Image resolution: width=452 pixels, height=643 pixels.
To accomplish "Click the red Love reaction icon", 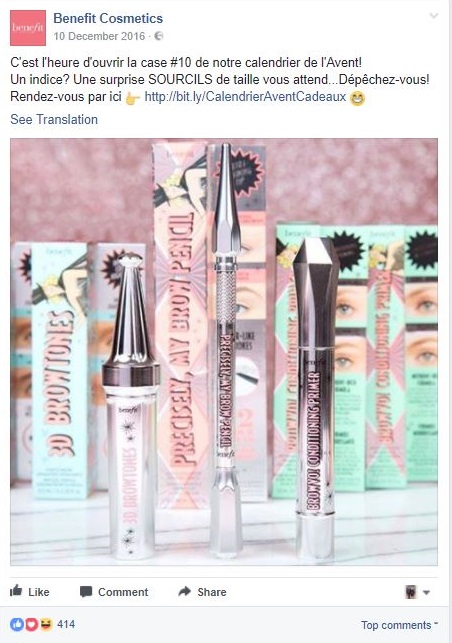I will (x=32, y=625).
